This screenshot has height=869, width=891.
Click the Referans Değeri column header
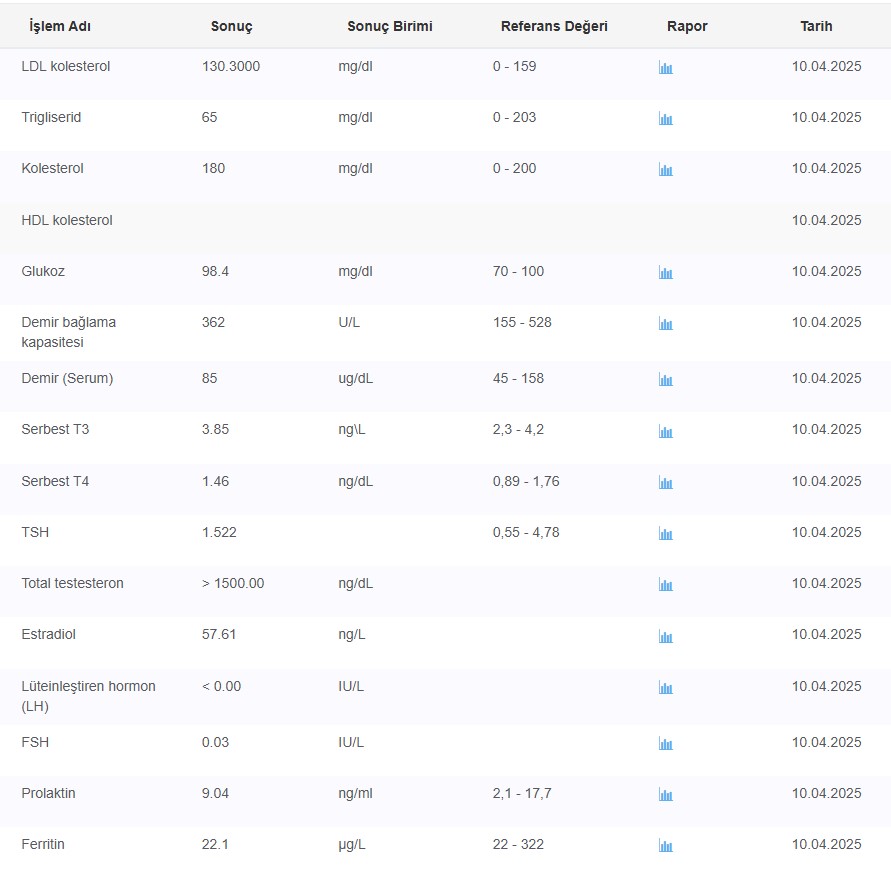(x=554, y=26)
